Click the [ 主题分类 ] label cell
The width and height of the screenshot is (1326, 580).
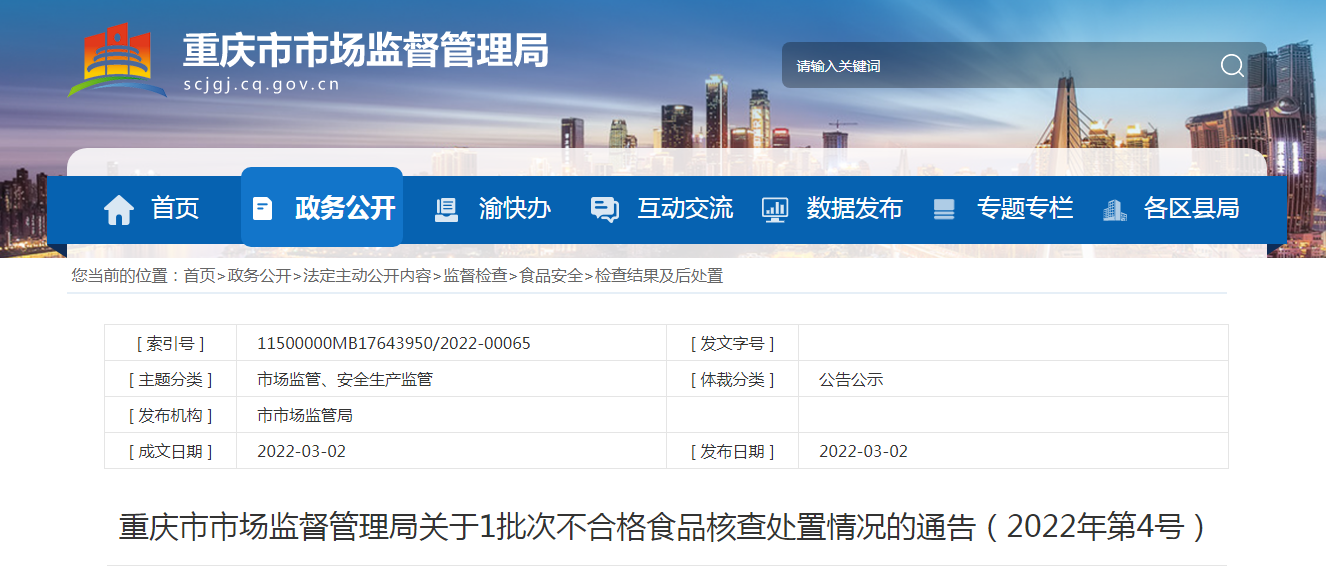[x=170, y=380]
